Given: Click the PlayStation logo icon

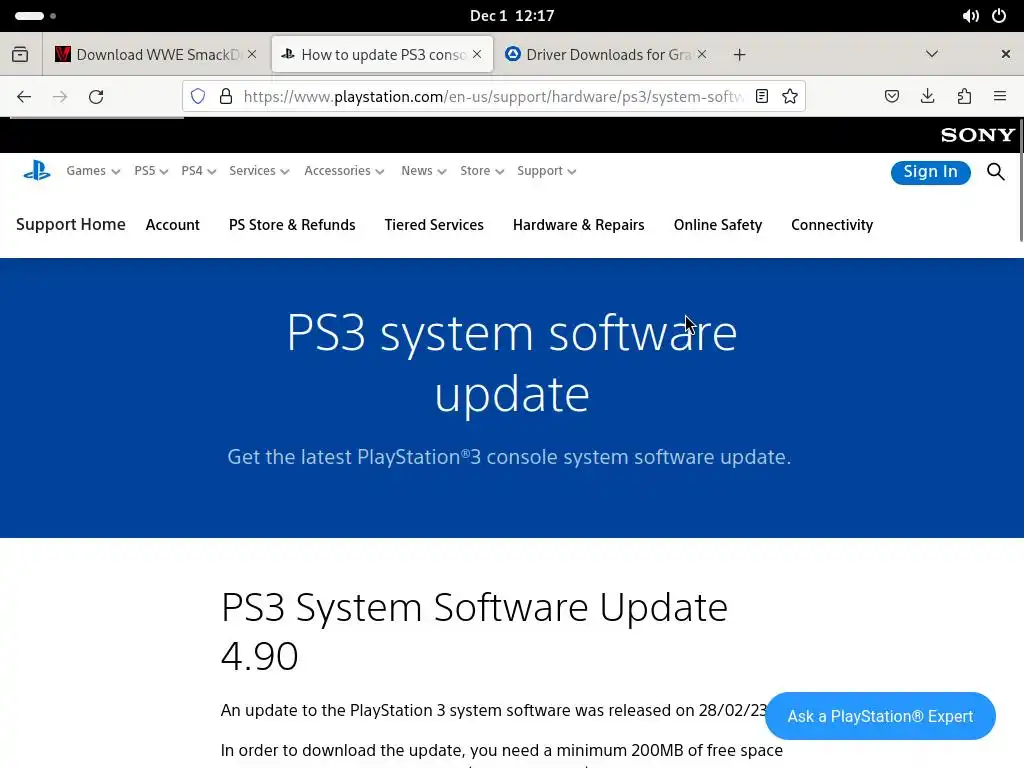Looking at the screenshot, I should (37, 171).
